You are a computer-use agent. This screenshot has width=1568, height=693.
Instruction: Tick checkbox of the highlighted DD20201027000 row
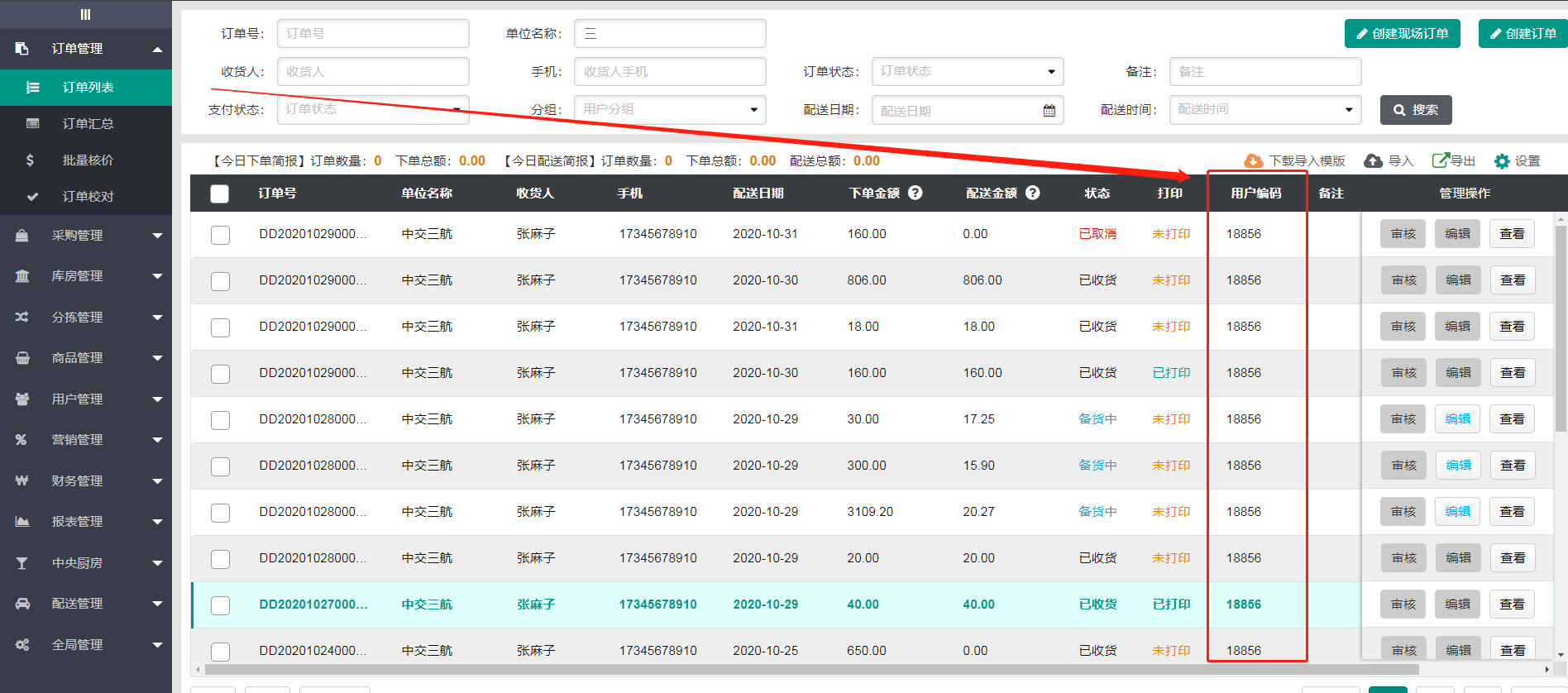[x=220, y=605]
